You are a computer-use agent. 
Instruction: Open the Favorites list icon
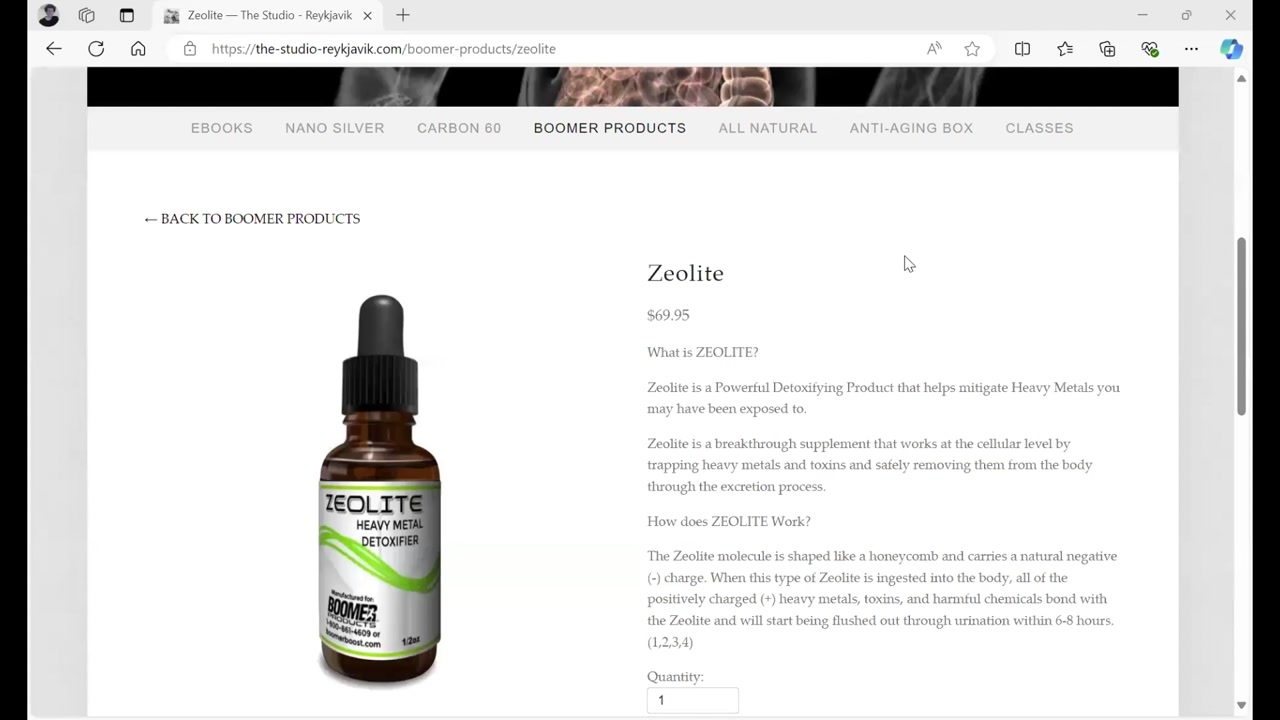point(1065,48)
